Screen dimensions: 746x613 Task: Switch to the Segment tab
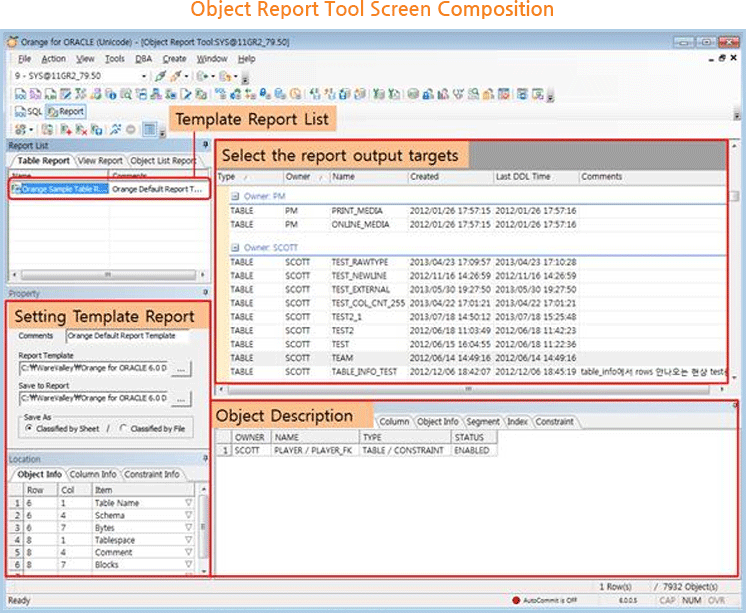tap(483, 422)
